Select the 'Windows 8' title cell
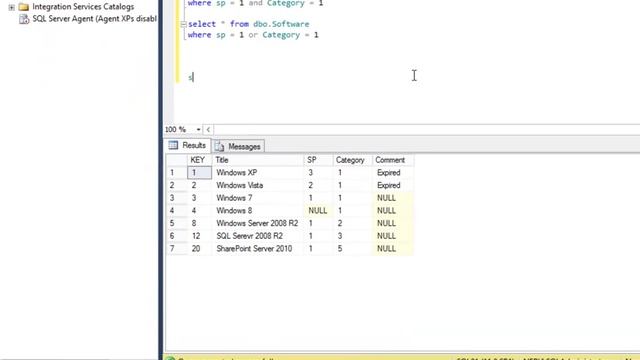This screenshot has height=360, width=640. [258, 211]
